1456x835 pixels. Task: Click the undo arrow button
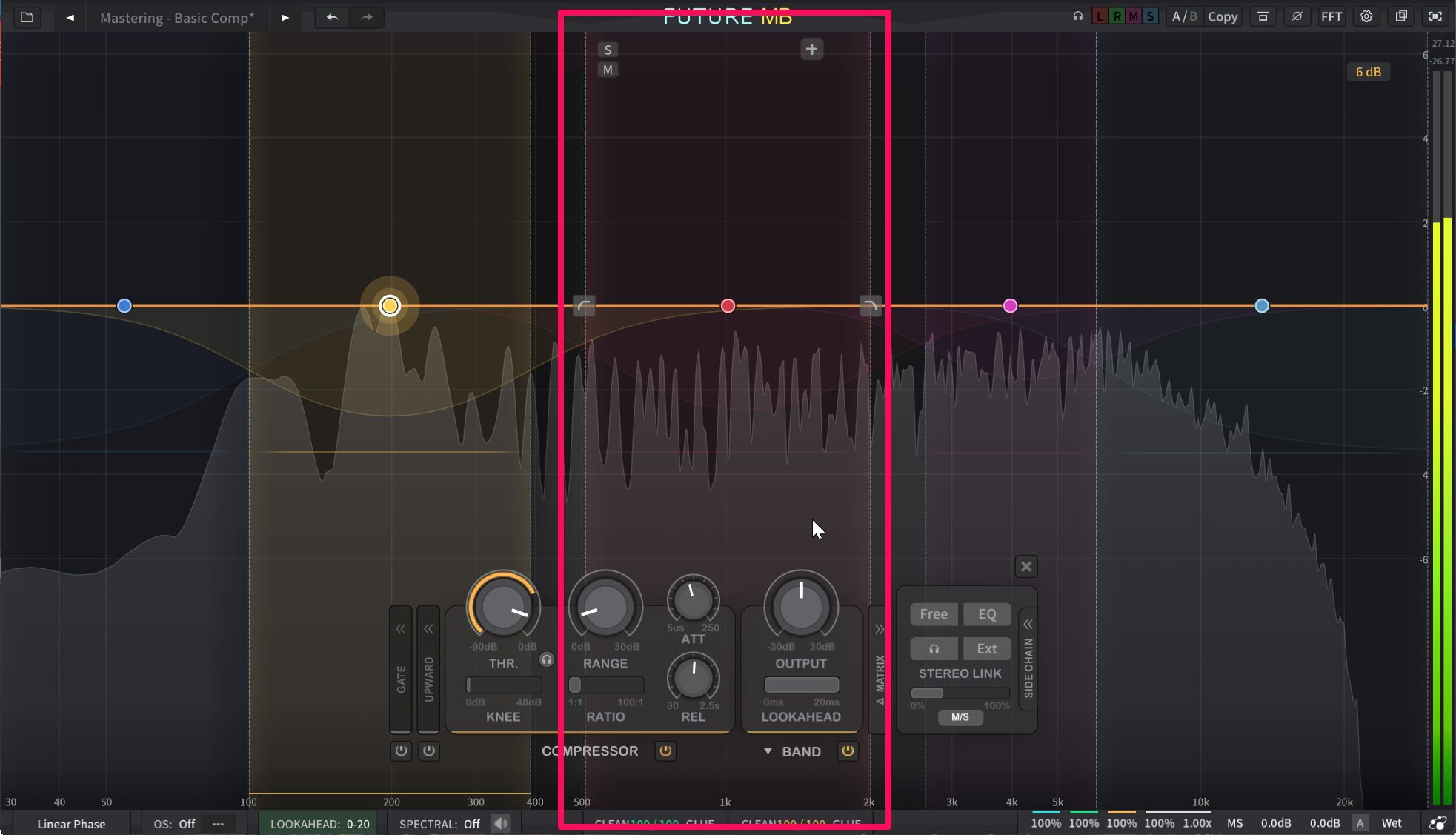pyautogui.click(x=332, y=17)
